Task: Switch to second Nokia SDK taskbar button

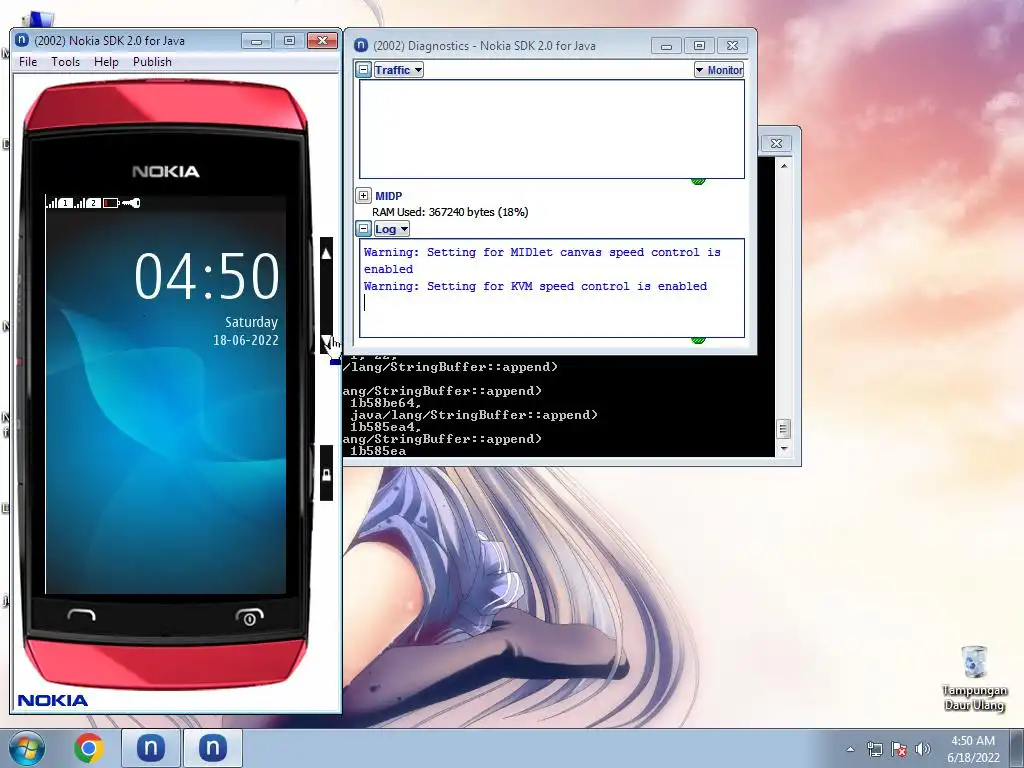Action: 213,748
